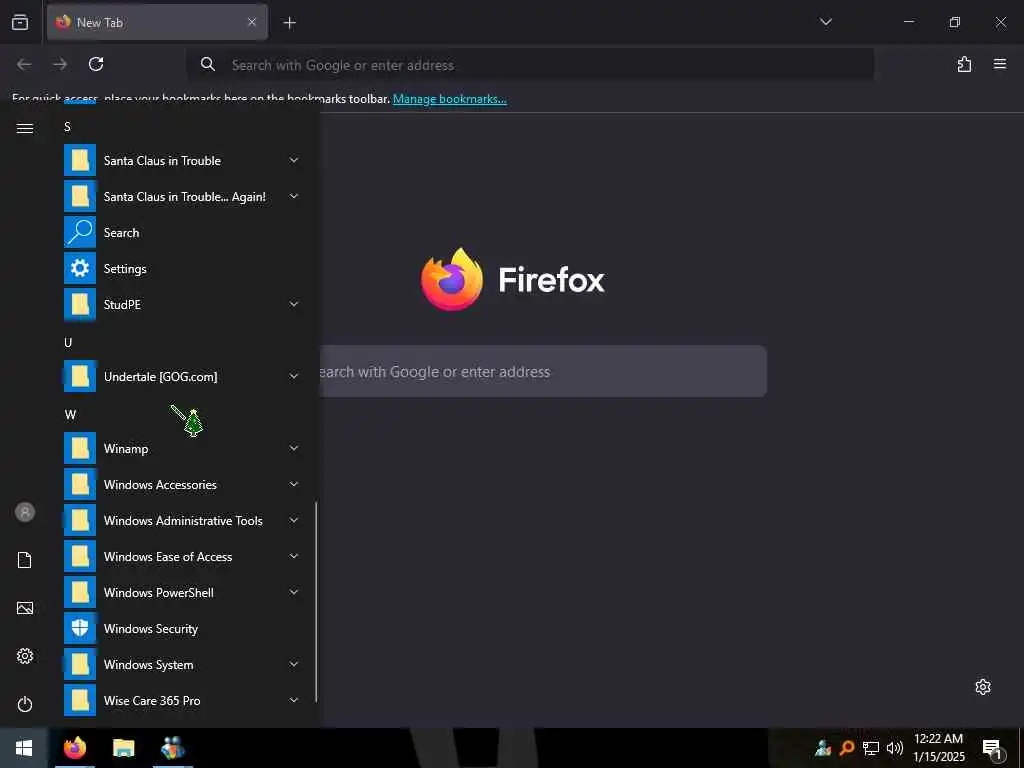Click the Start menu app list scrollbar
The image size is (1024, 768).
tap(316, 601)
